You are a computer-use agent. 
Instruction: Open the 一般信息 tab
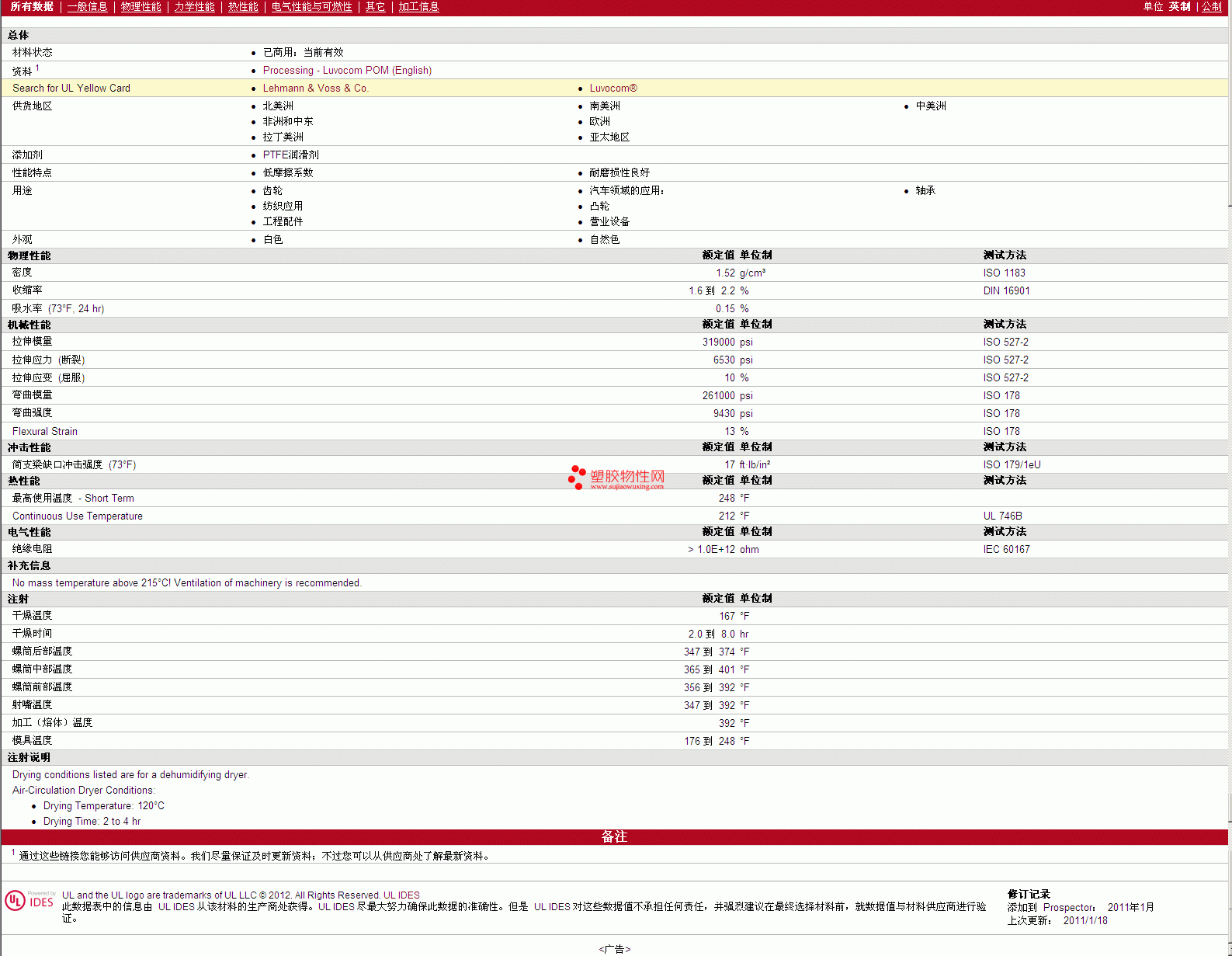[x=87, y=7]
